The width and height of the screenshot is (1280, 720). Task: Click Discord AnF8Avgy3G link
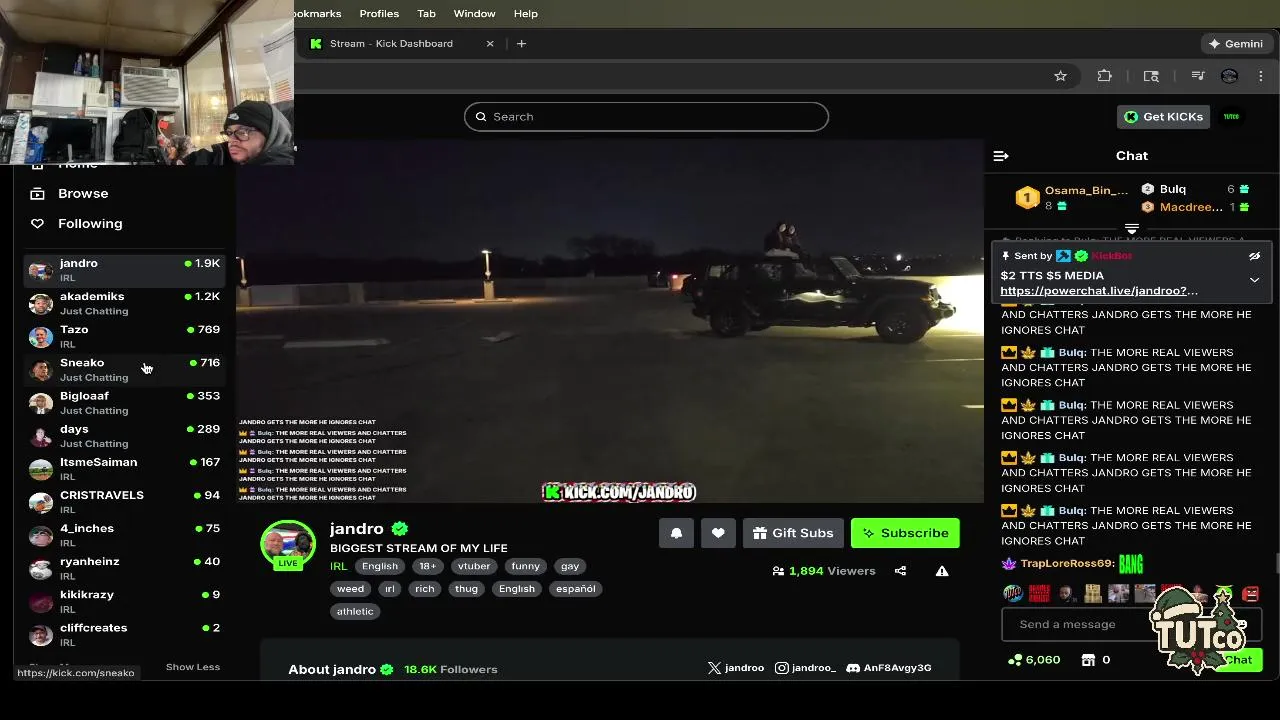coord(888,668)
